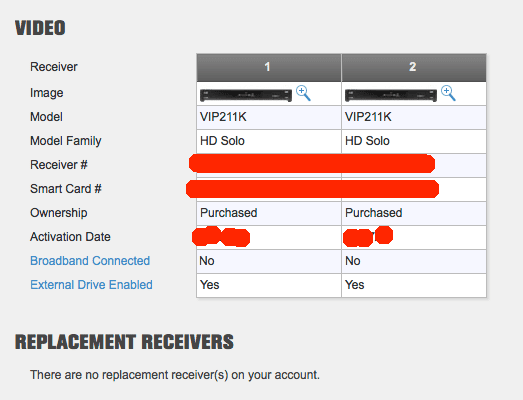Screen dimensions: 523x400
Task: Select VIP211K model cell for receiver 1
Action: [269, 117]
